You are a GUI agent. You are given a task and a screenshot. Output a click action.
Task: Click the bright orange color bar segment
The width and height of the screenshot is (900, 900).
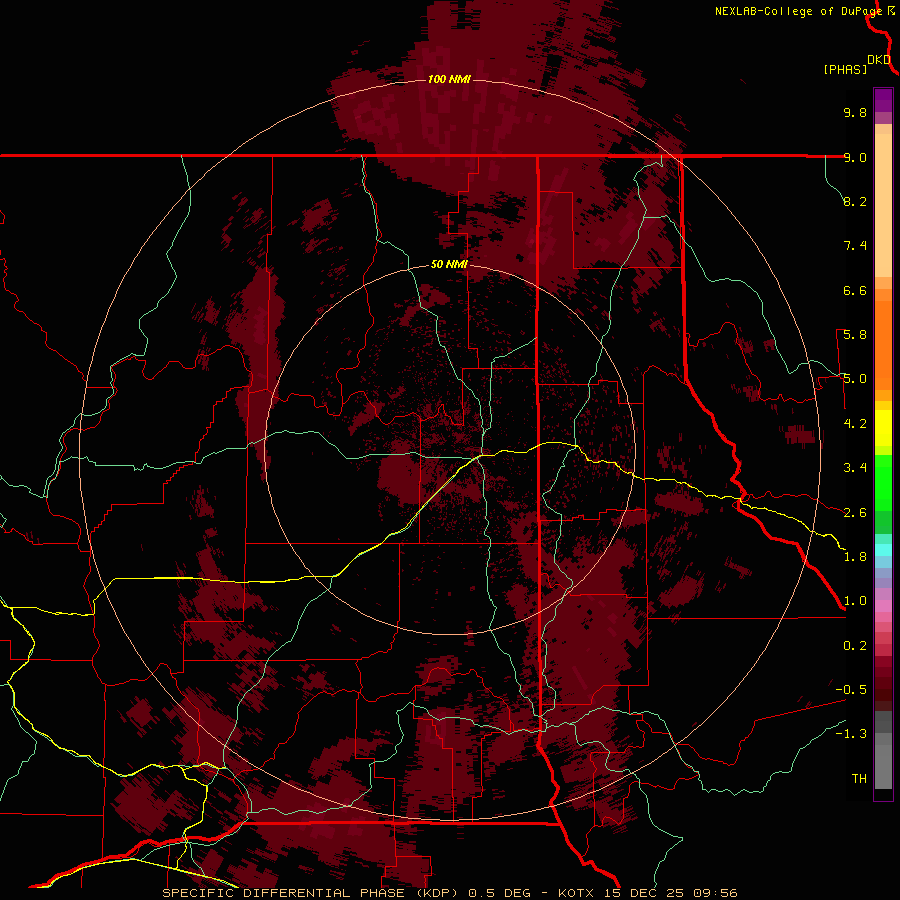[x=883, y=346]
